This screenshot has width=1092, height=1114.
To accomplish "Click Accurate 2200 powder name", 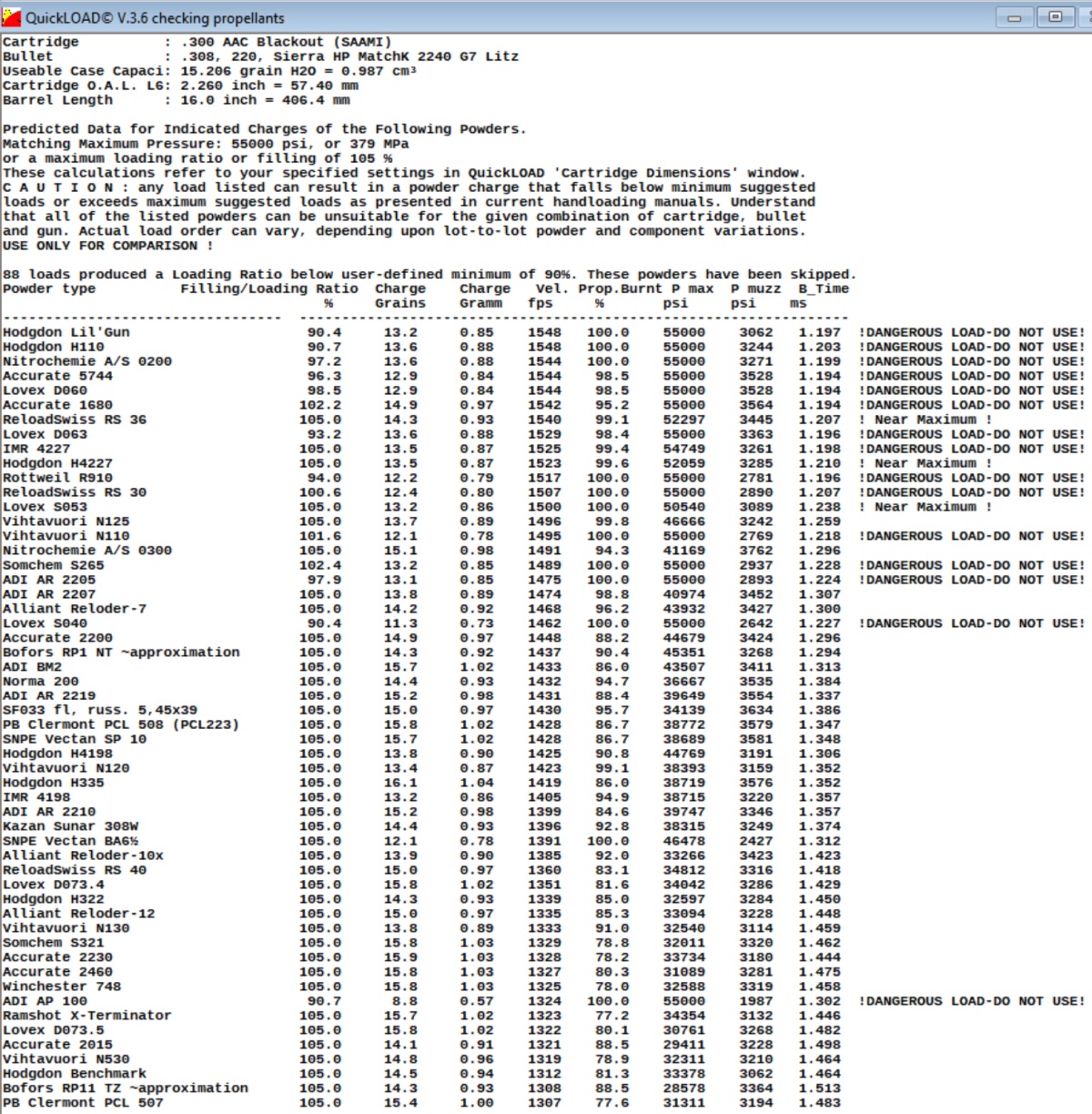I will click(57, 638).
